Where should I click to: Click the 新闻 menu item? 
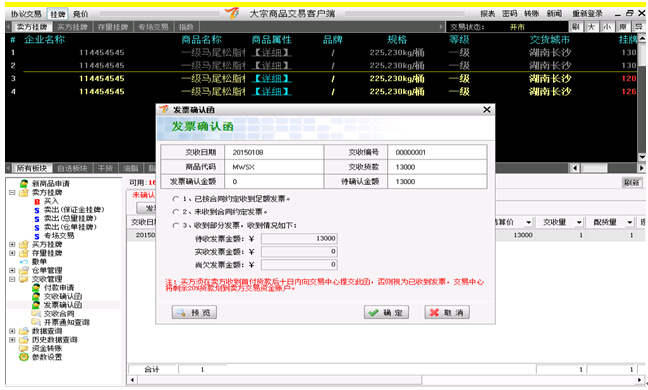click(x=554, y=14)
